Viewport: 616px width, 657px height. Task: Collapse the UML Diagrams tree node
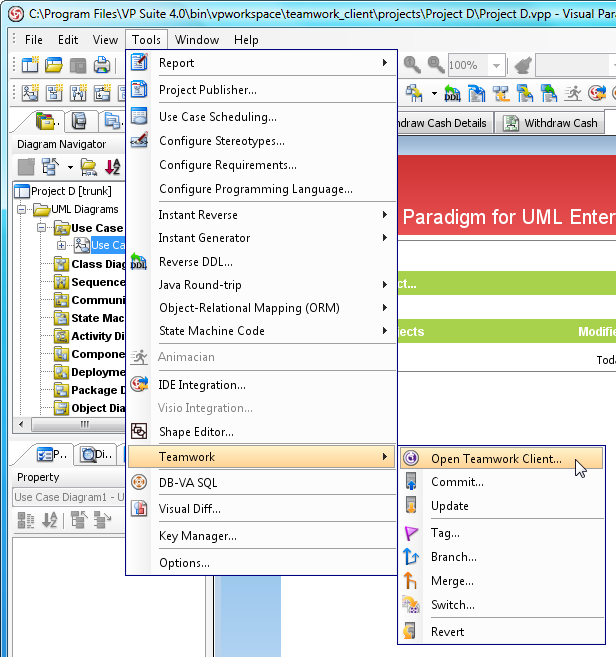[21, 209]
